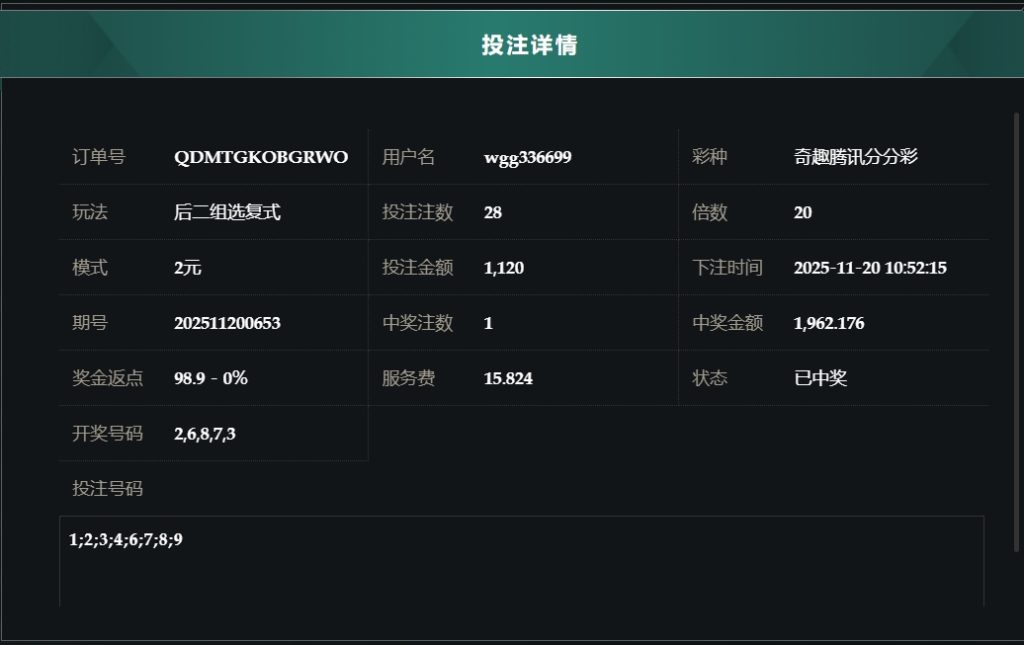Select the service fee 15.824

(508, 378)
